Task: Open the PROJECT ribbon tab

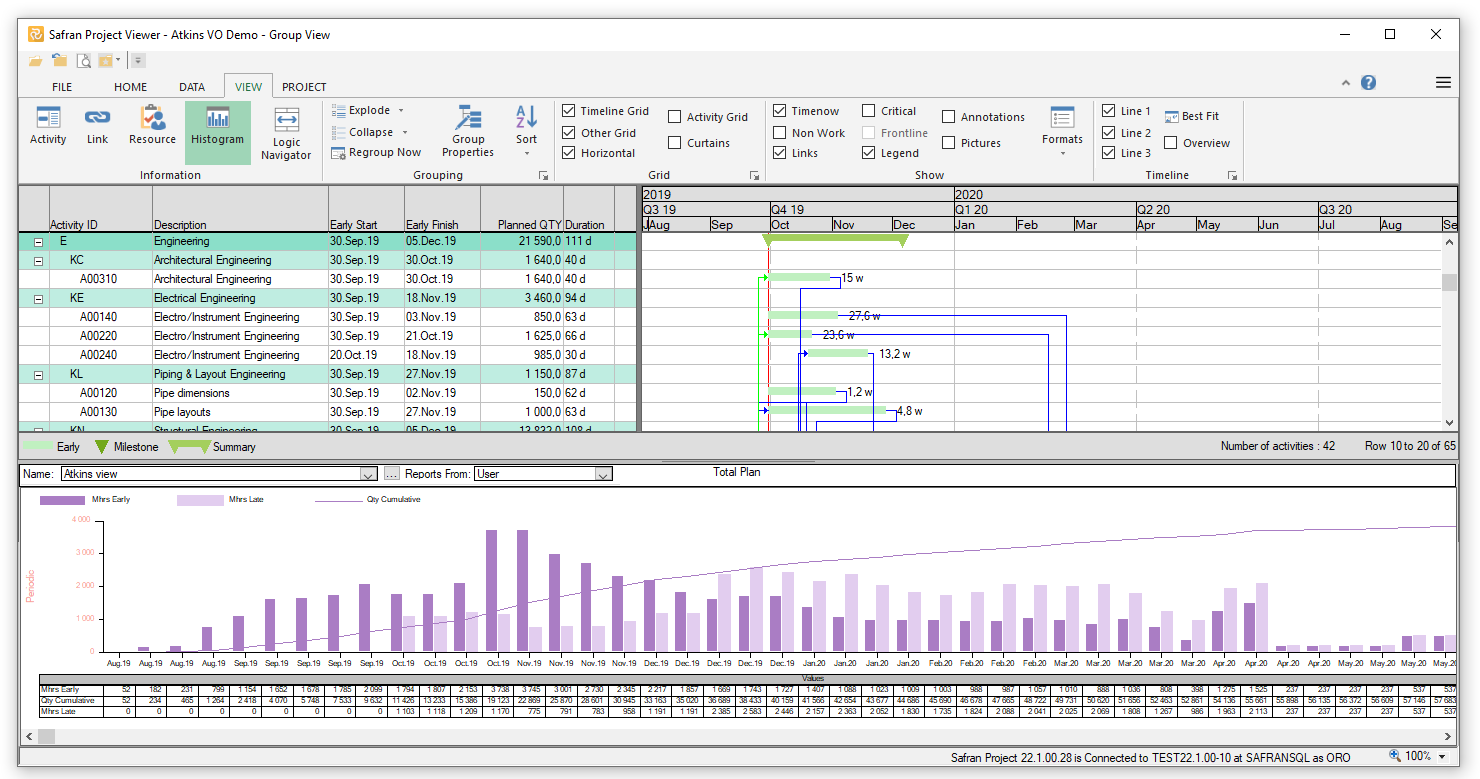Action: pos(304,87)
